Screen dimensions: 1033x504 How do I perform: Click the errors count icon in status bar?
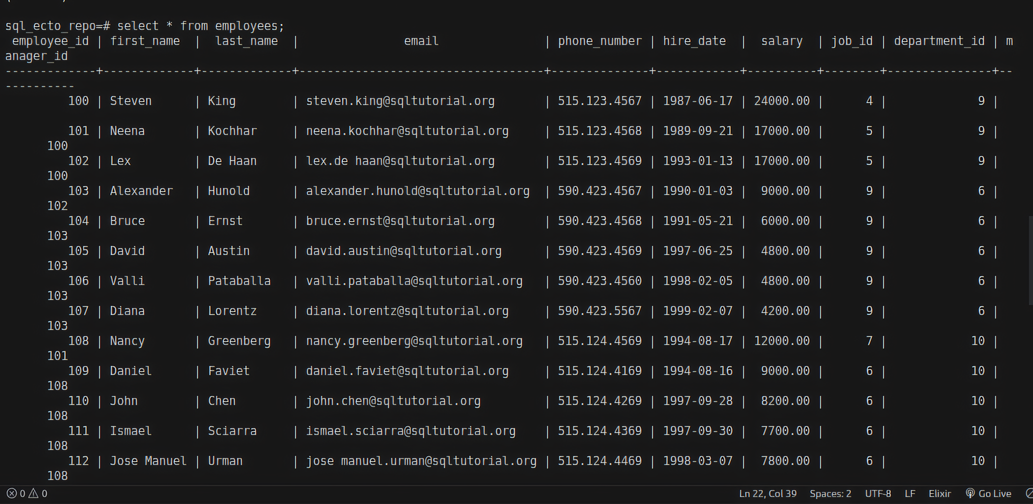(x=11, y=494)
